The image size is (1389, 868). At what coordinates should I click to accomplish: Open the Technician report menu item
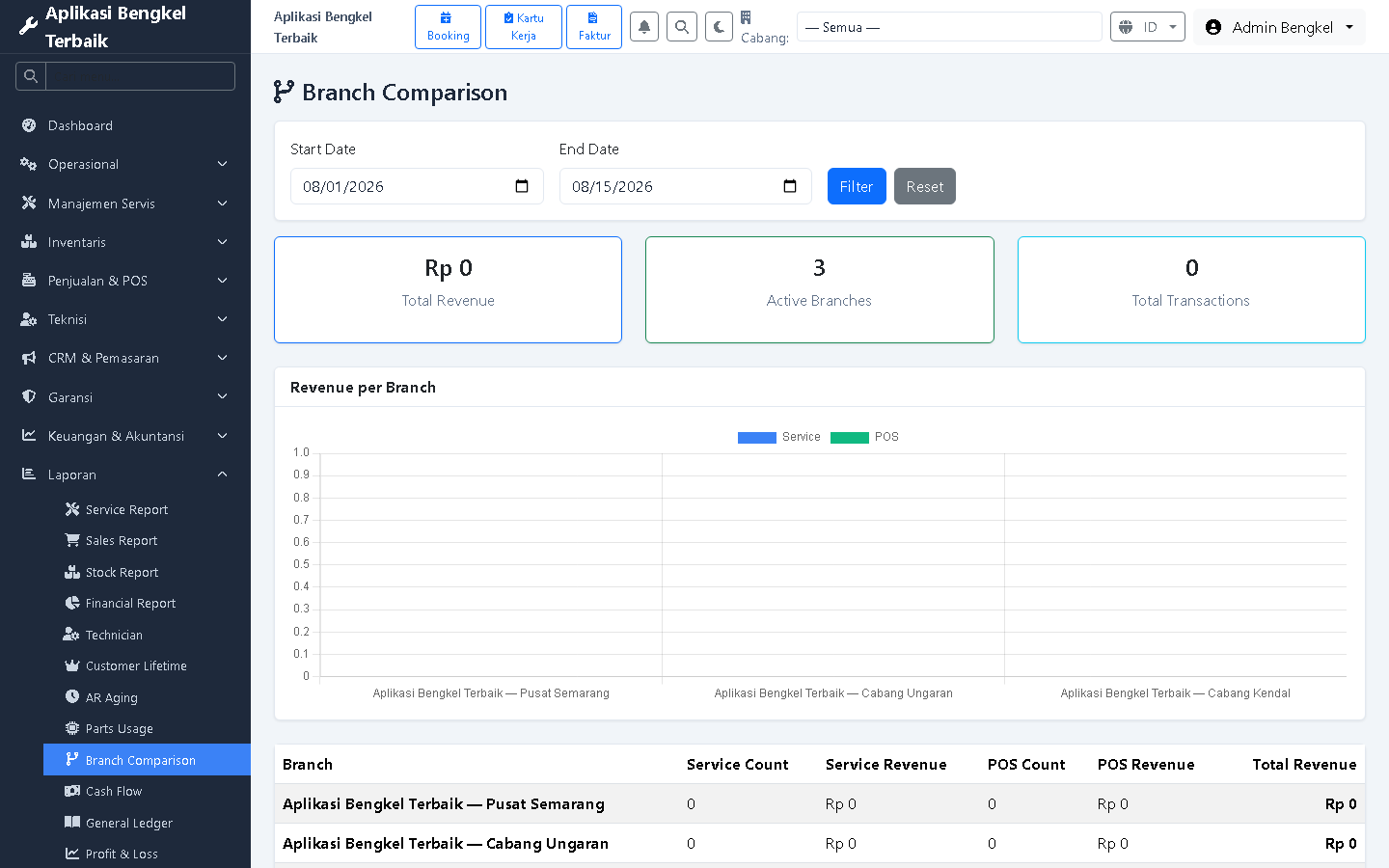click(147, 635)
